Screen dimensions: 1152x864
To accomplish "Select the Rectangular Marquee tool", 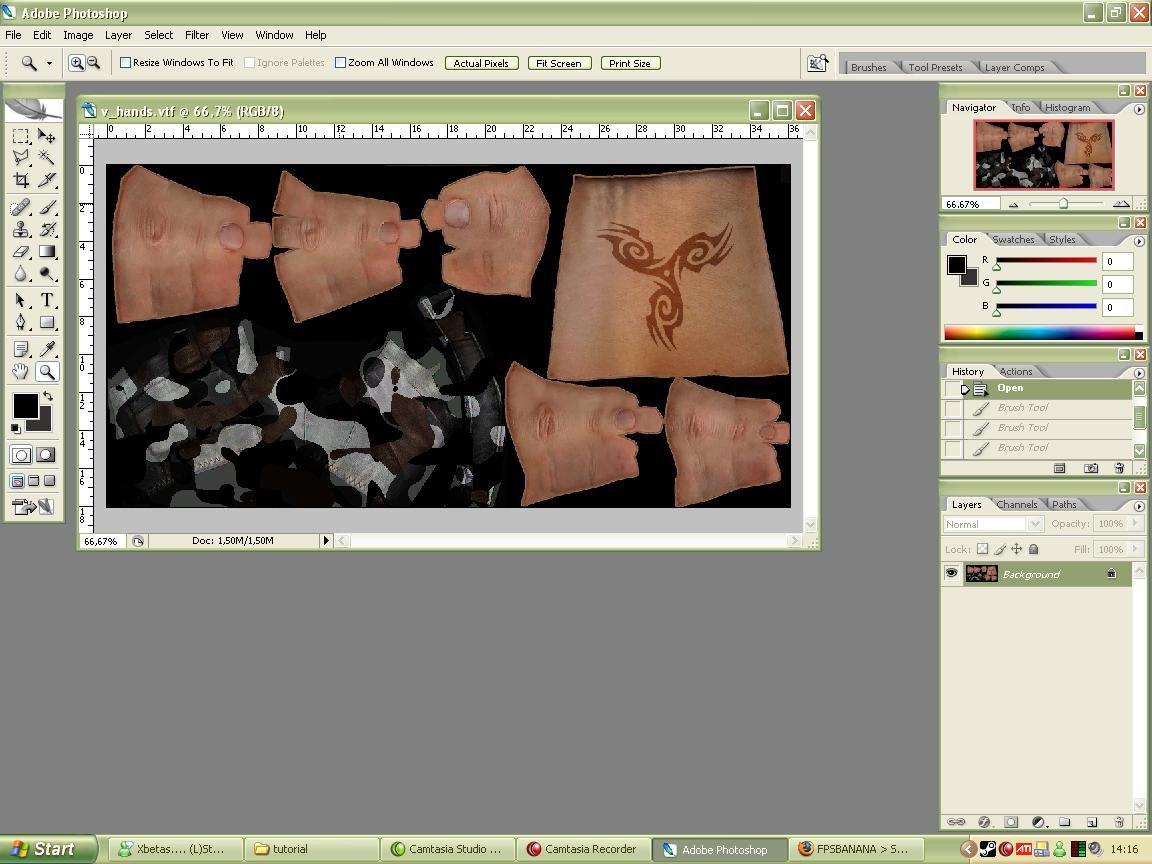I will pos(20,136).
